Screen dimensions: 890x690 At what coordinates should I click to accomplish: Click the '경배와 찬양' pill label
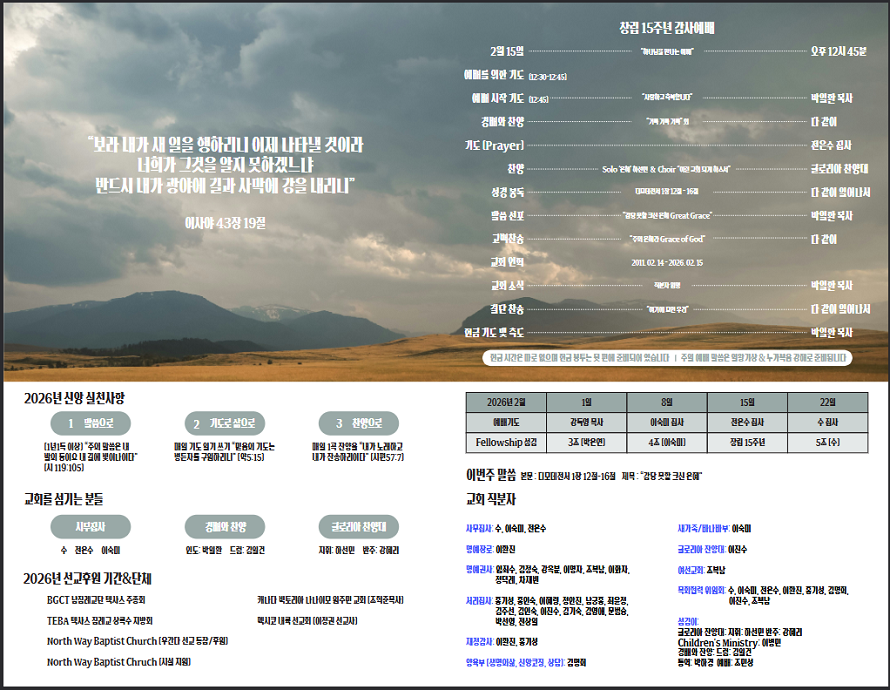coord(225,527)
